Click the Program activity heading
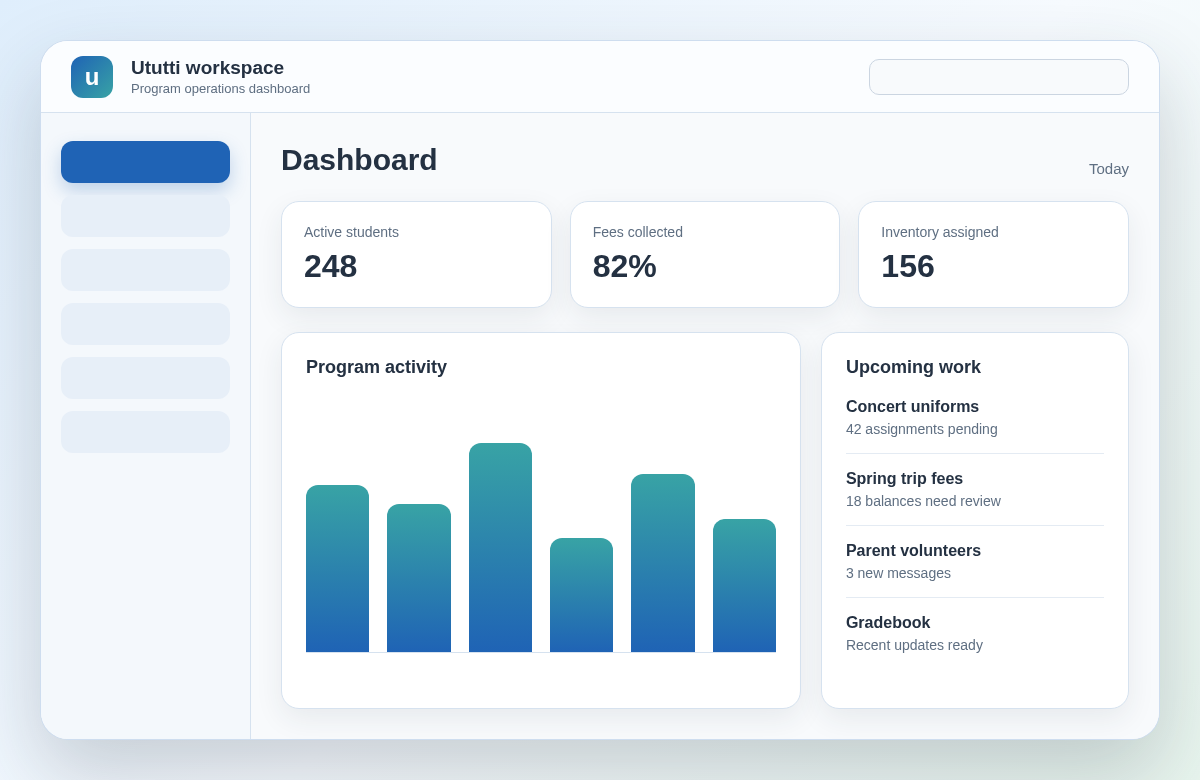Viewport: 1200px width, 780px height. 376,367
